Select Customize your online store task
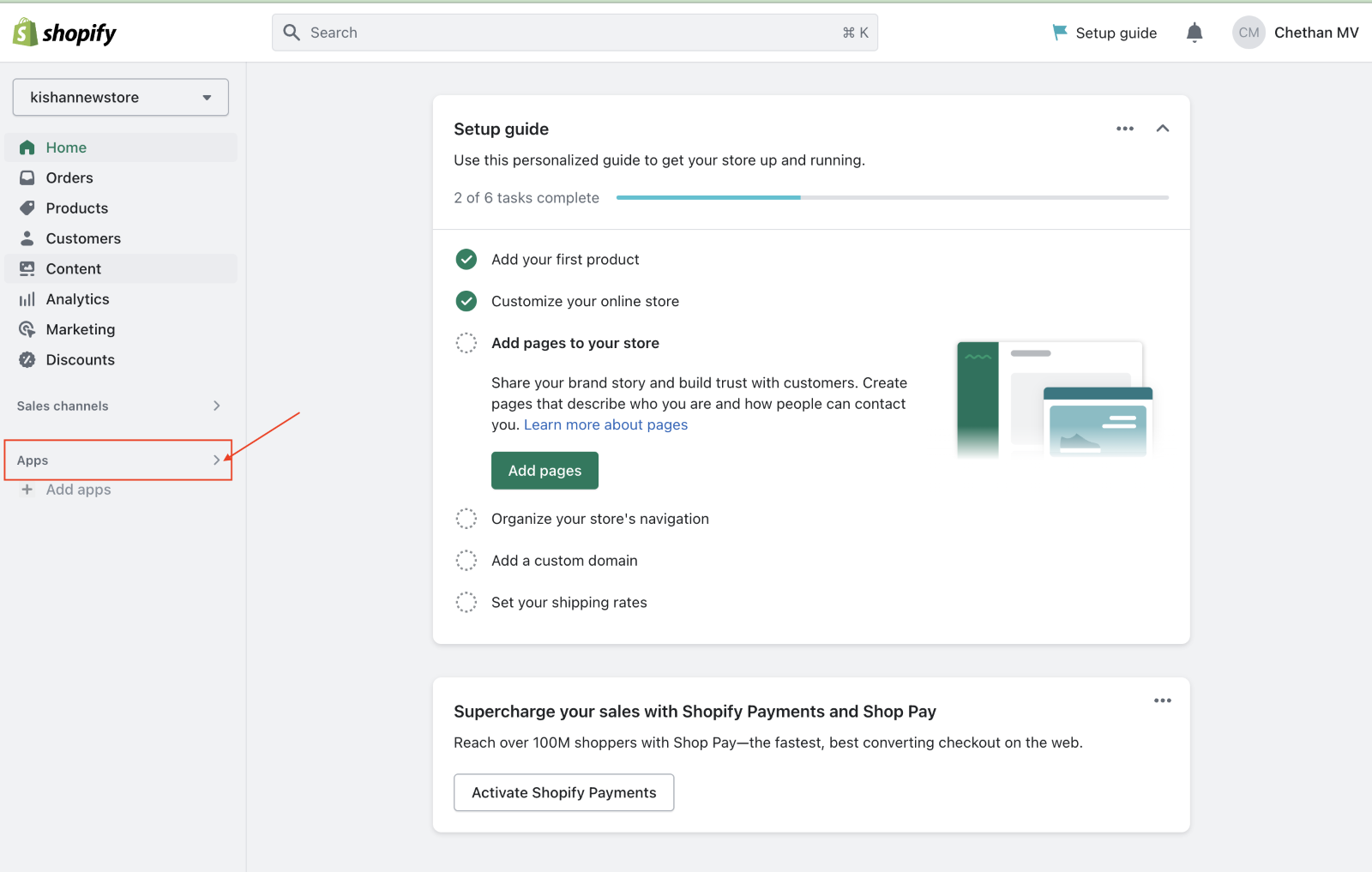Image resolution: width=1372 pixels, height=872 pixels. point(585,302)
